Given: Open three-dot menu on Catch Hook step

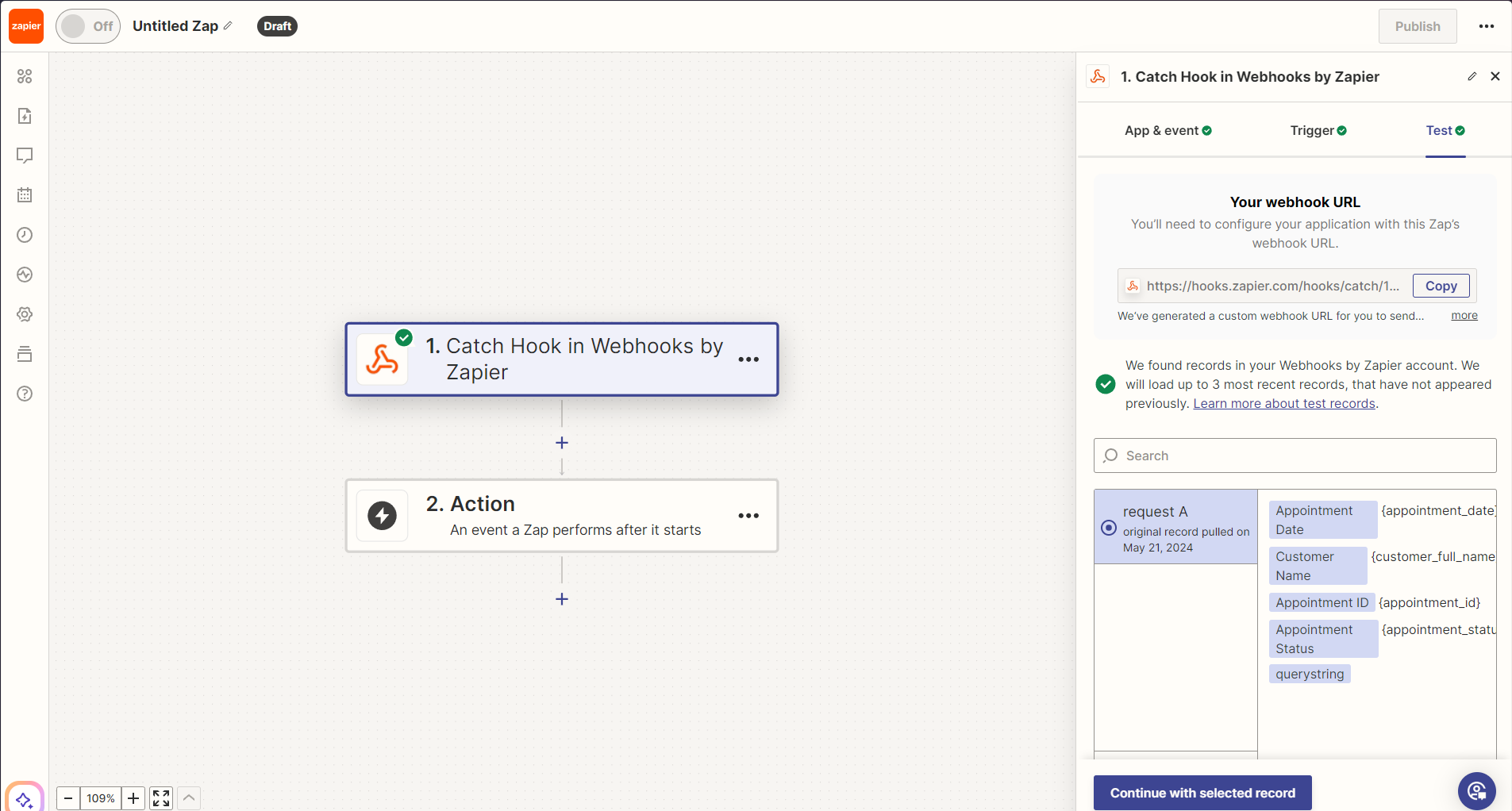Looking at the screenshot, I should tap(748, 359).
